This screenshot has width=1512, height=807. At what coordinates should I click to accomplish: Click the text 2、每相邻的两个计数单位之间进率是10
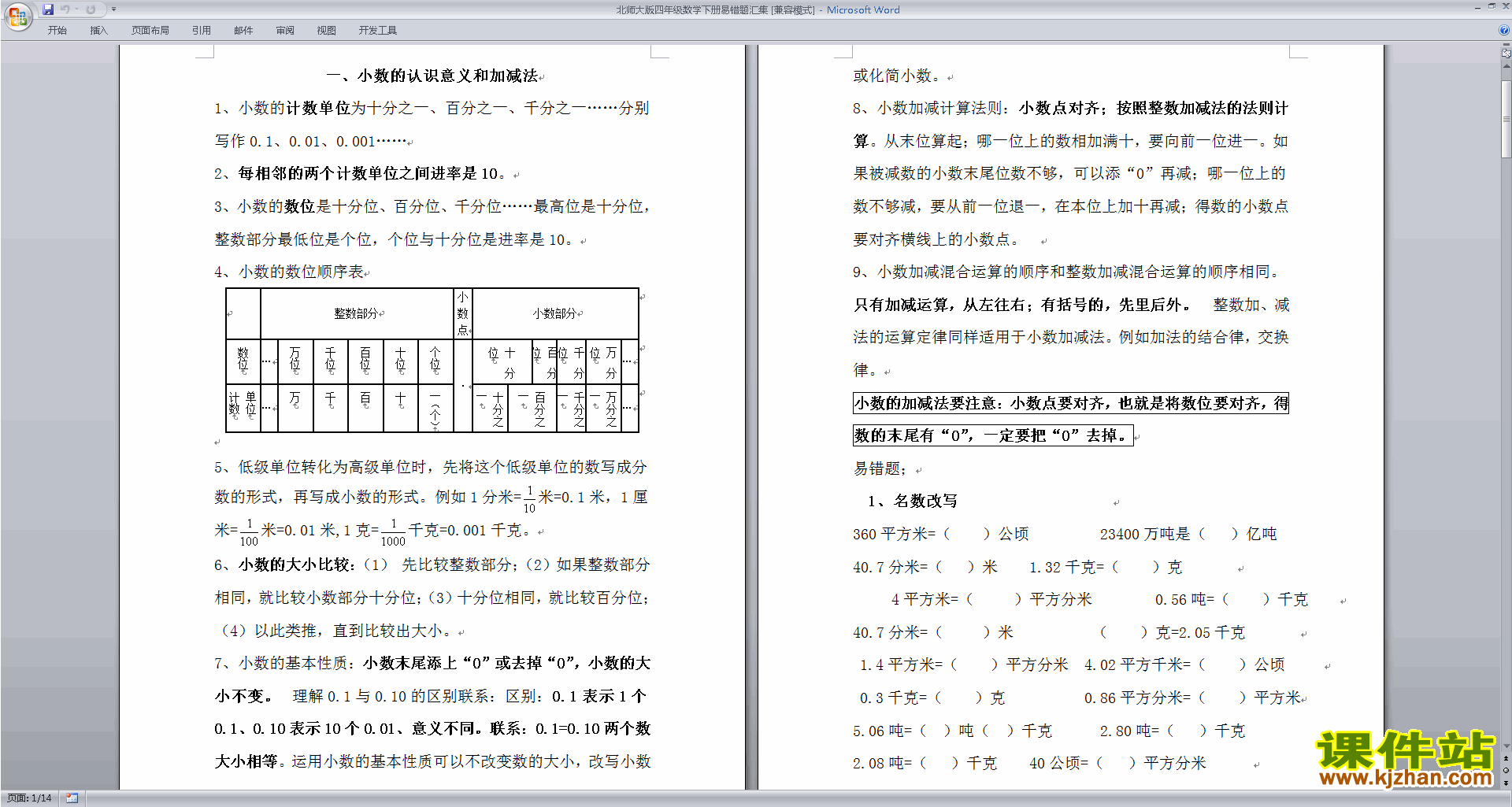click(360, 174)
